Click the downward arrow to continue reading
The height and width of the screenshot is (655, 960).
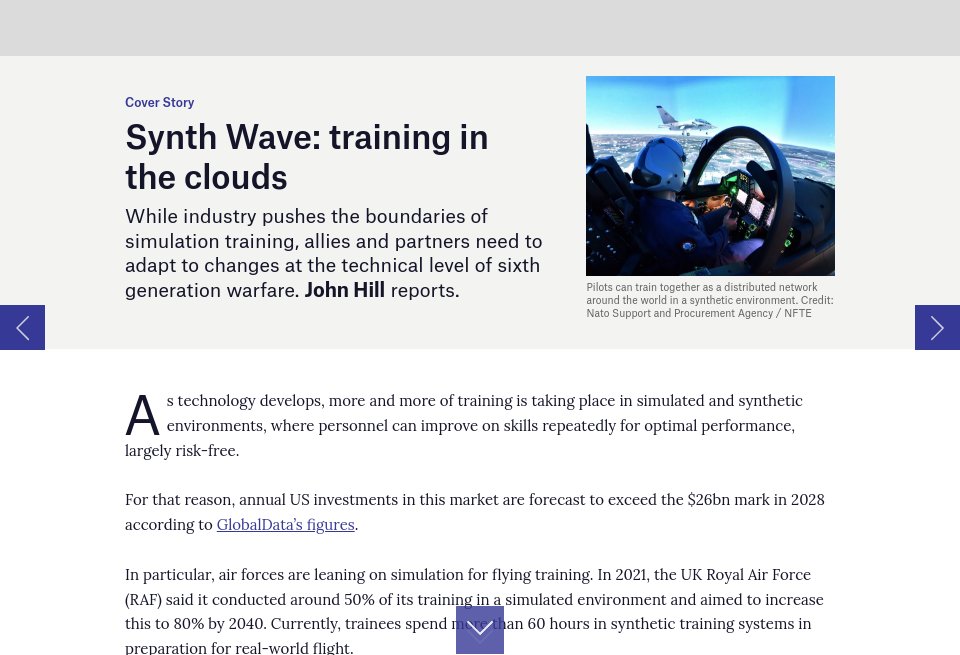tap(480, 630)
